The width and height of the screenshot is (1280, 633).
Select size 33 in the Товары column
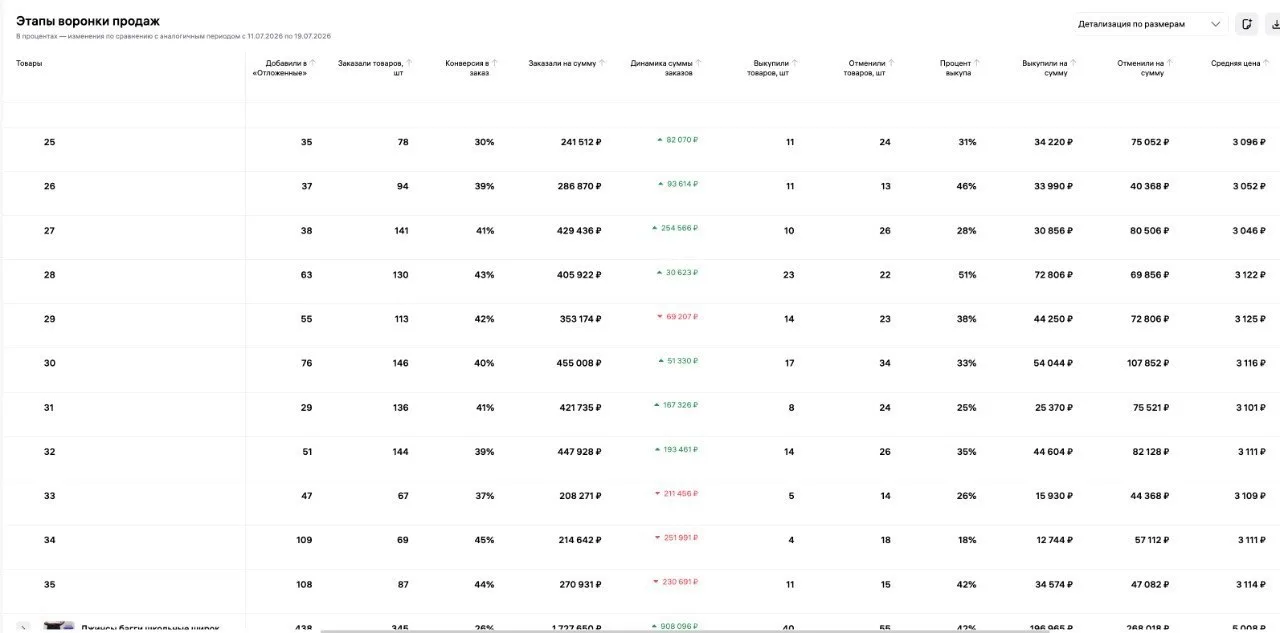pos(50,496)
